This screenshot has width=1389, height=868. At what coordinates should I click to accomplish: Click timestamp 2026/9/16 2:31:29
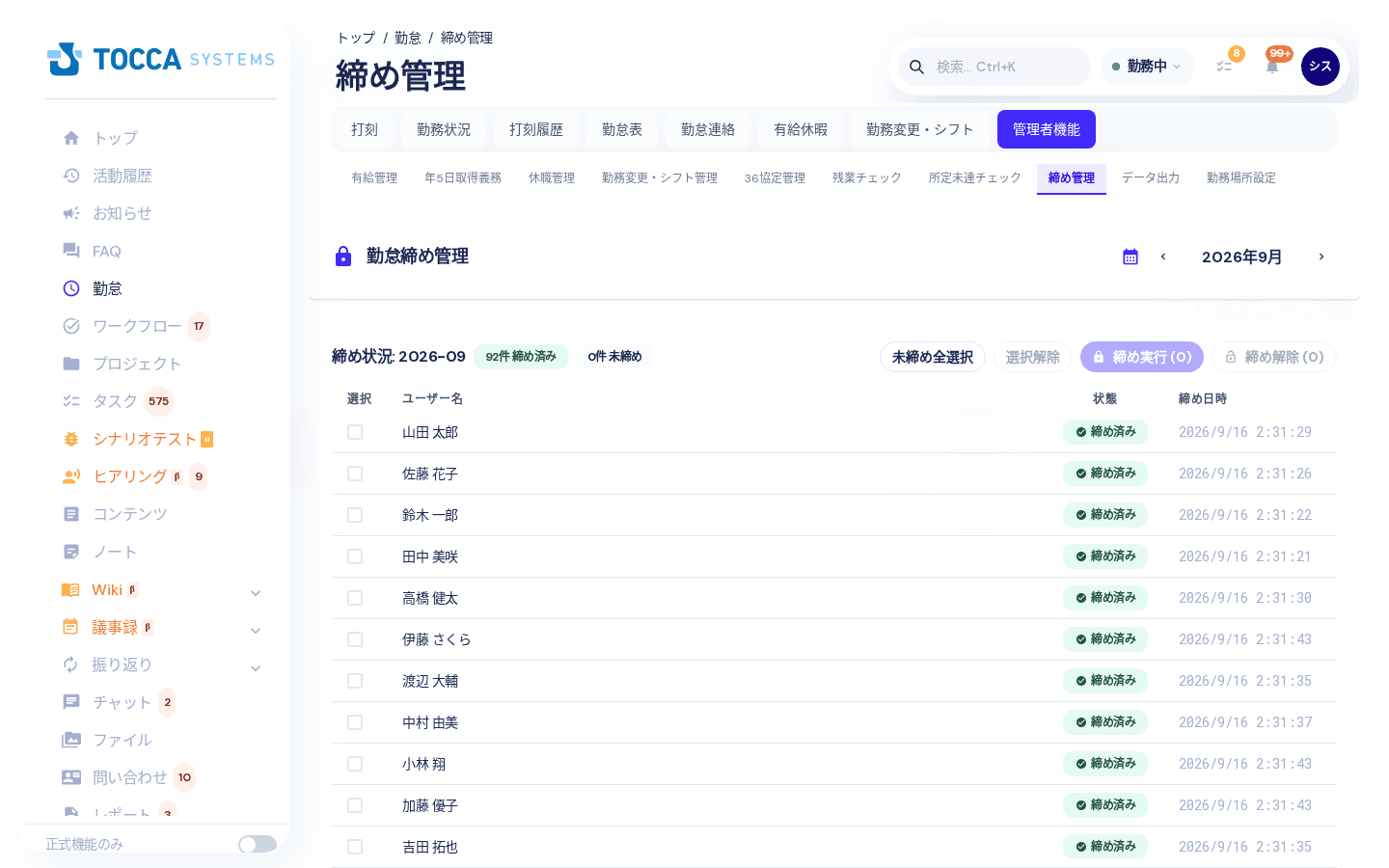[x=1245, y=432]
